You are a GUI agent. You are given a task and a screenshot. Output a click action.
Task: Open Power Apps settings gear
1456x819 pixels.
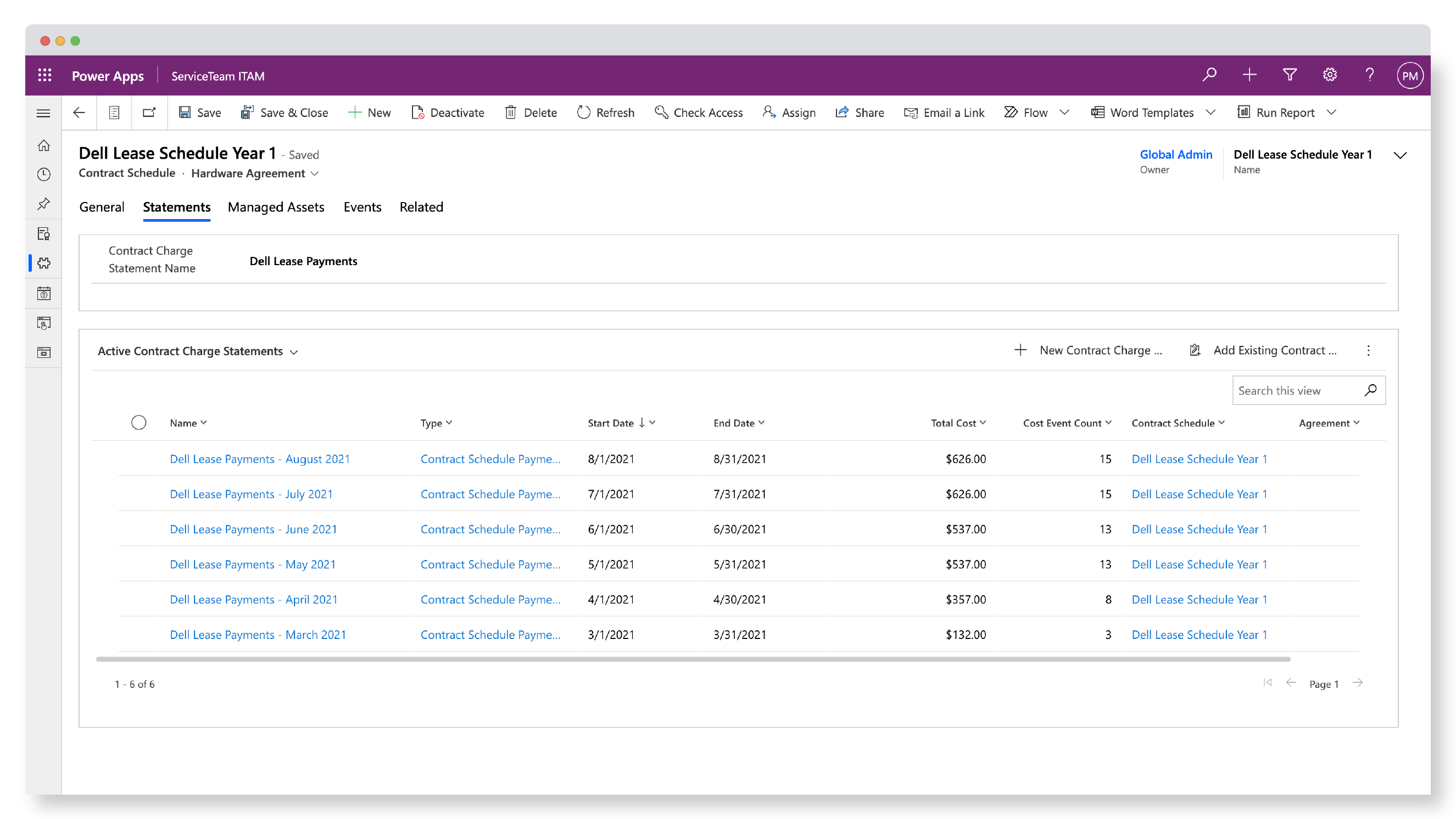[1329, 75]
